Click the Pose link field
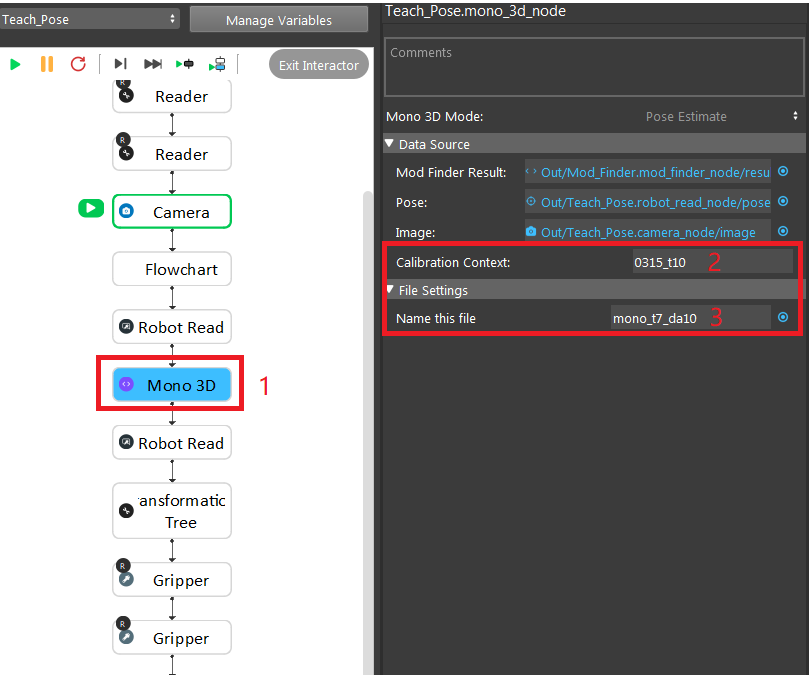The height and width of the screenshot is (675, 811). [648, 202]
